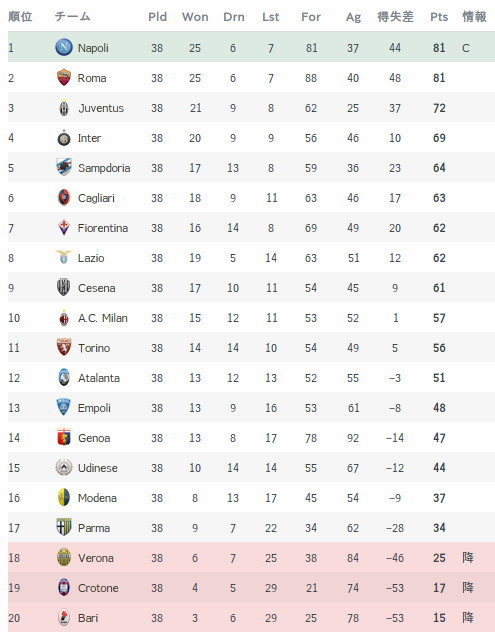Screen dimensions: 495x641
Task: Click the チーム column header
Action: point(72,17)
